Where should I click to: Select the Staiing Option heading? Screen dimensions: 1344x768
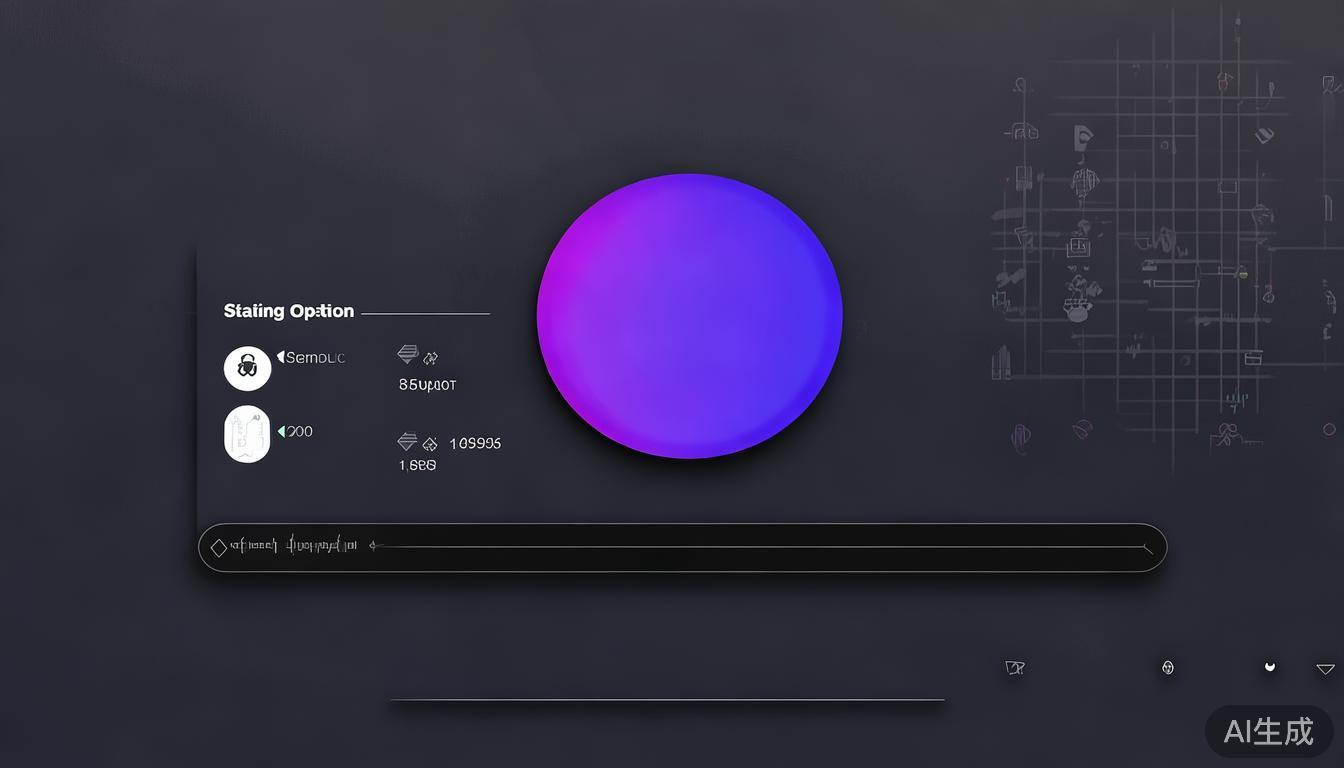point(288,311)
